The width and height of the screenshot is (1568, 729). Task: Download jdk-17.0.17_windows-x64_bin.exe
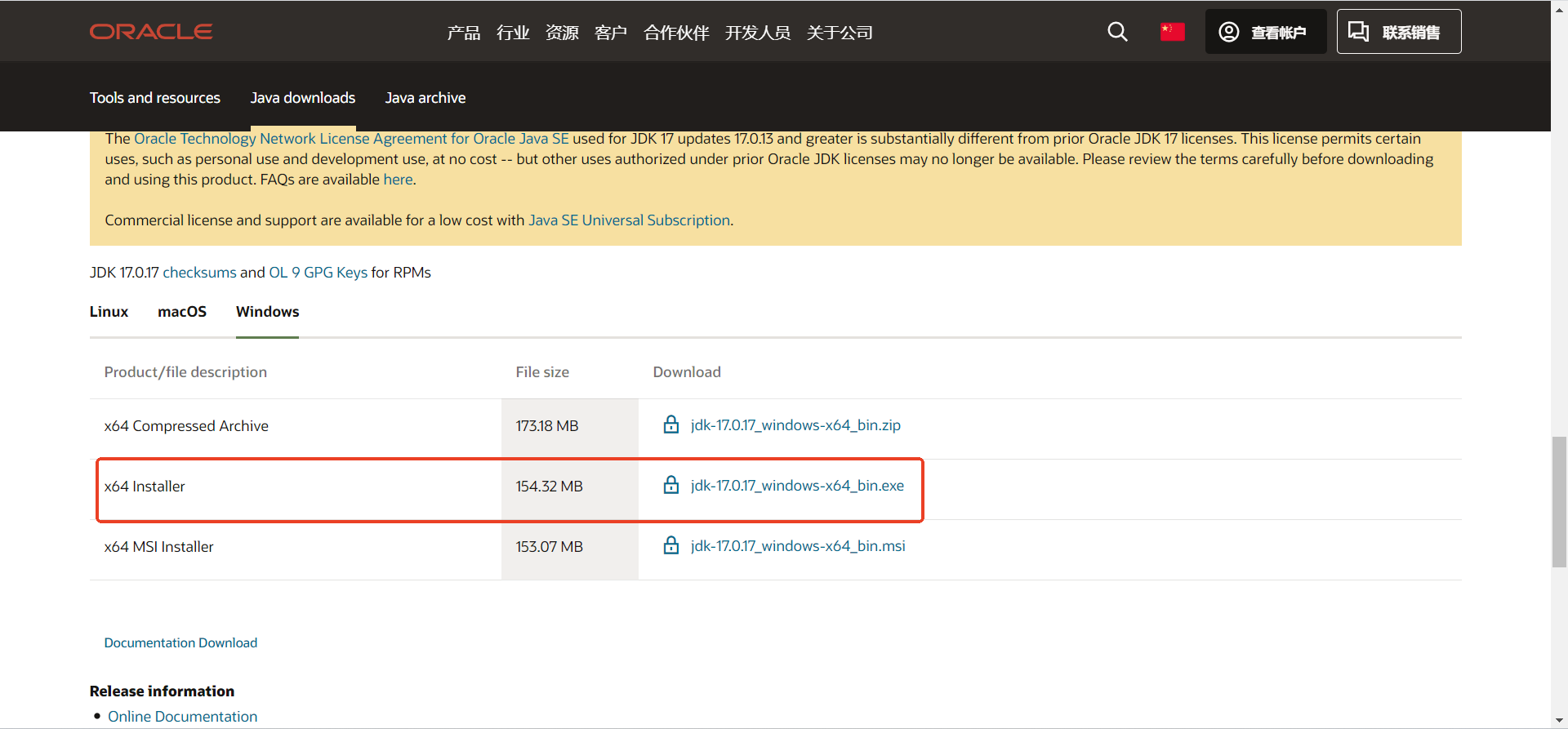(797, 486)
